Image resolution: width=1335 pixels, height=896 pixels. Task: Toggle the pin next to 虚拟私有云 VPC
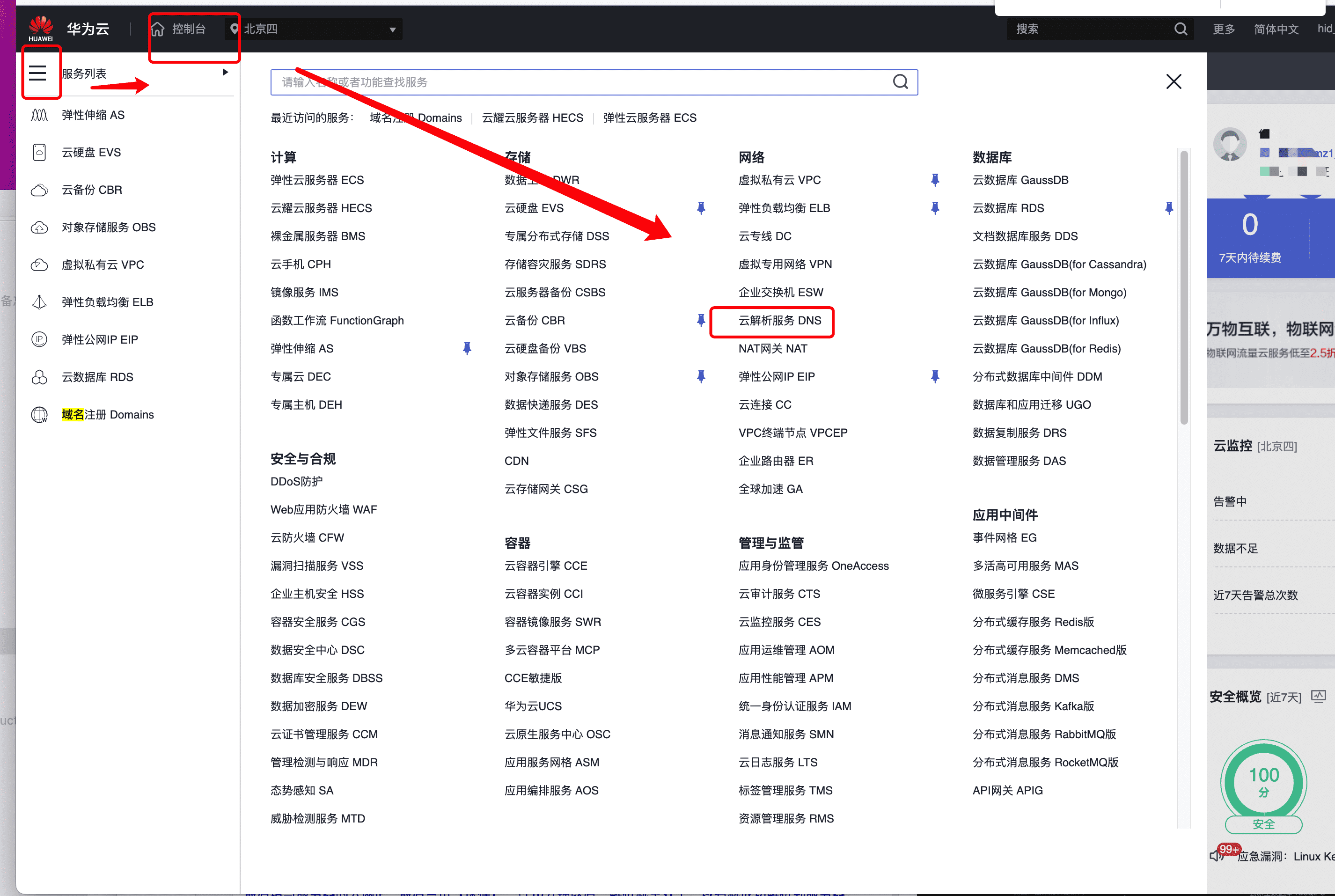935,179
